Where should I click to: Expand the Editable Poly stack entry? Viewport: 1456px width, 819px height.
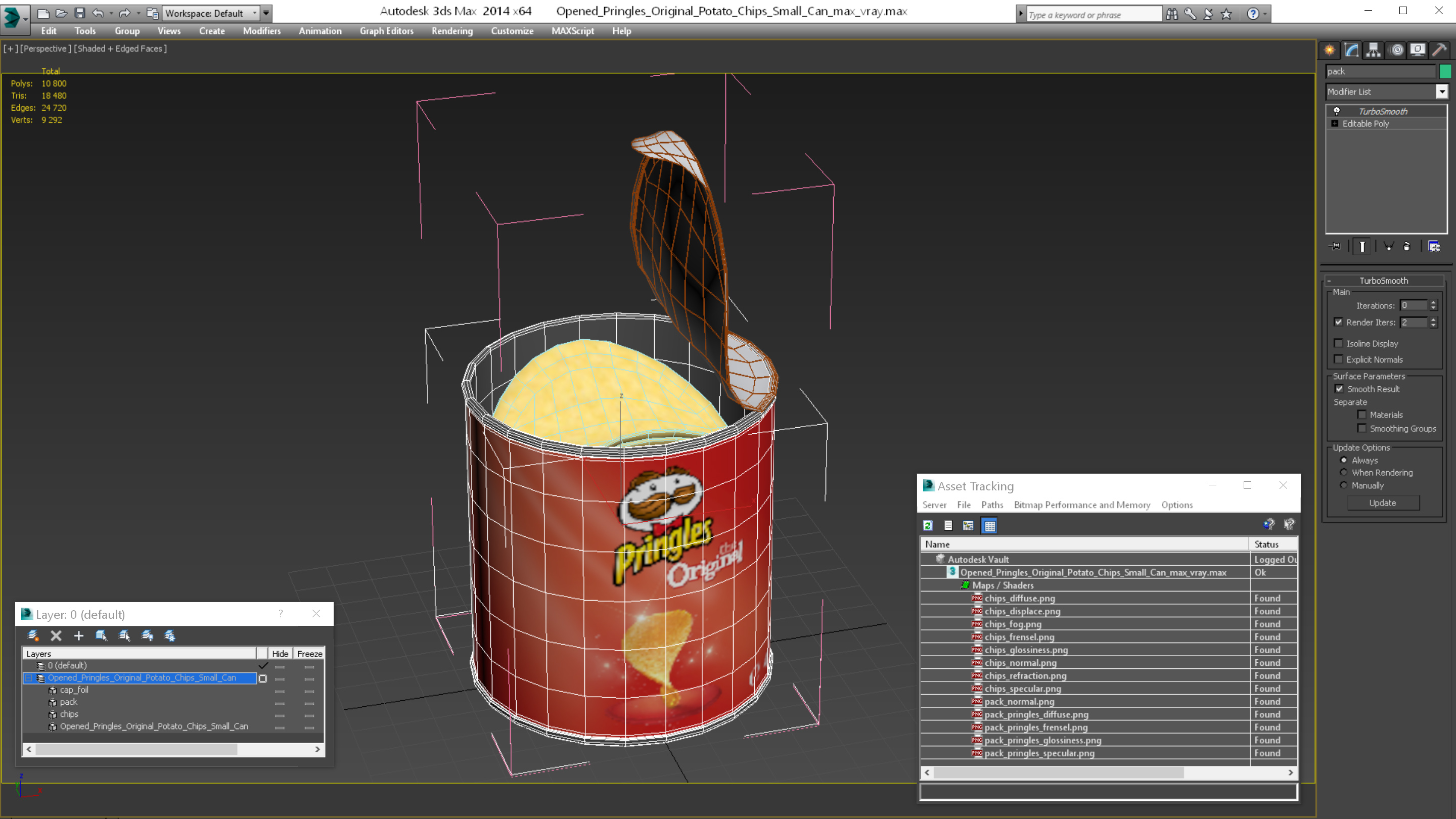[x=1335, y=124]
